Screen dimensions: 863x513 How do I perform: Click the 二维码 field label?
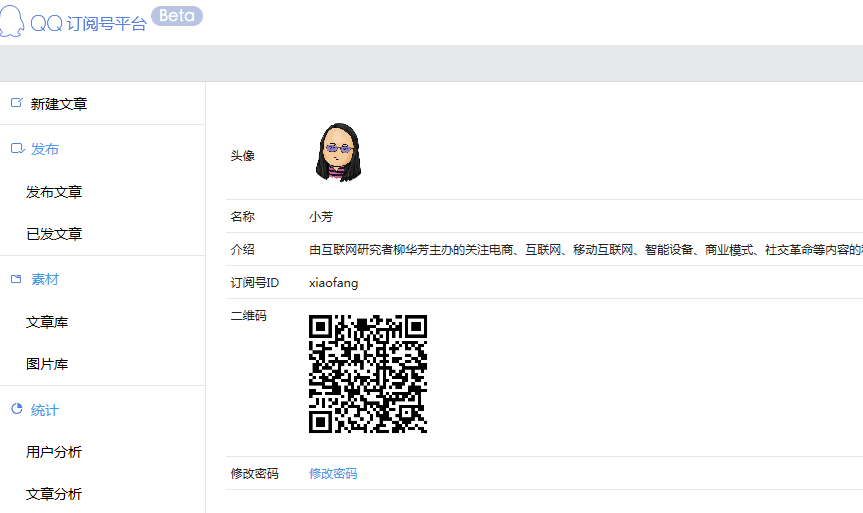(249, 315)
